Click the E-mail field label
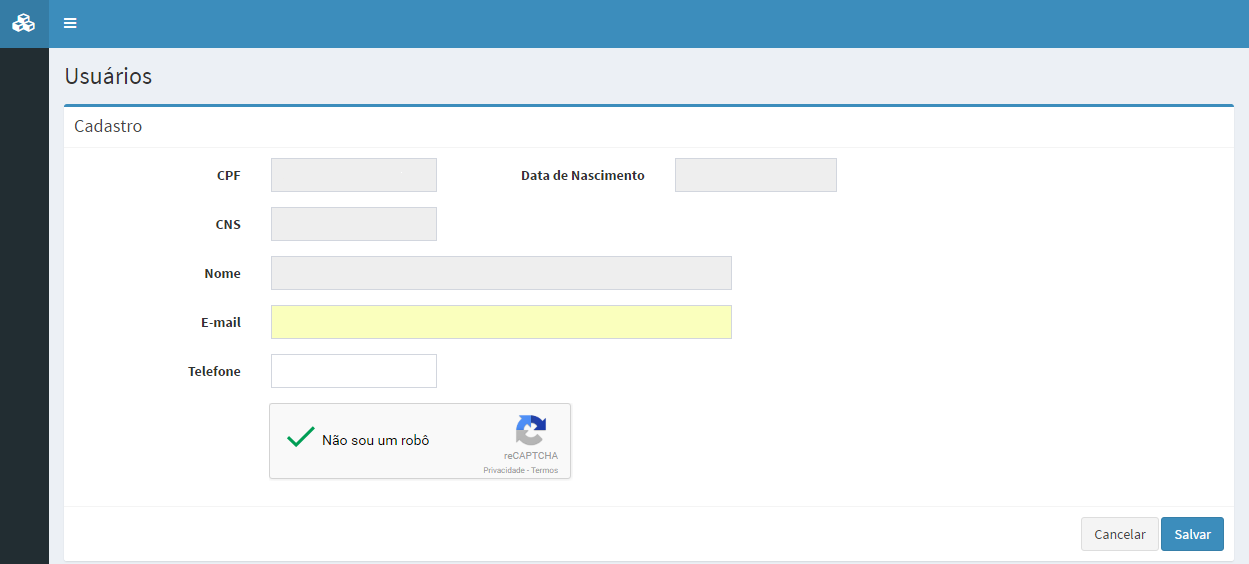 (x=220, y=323)
